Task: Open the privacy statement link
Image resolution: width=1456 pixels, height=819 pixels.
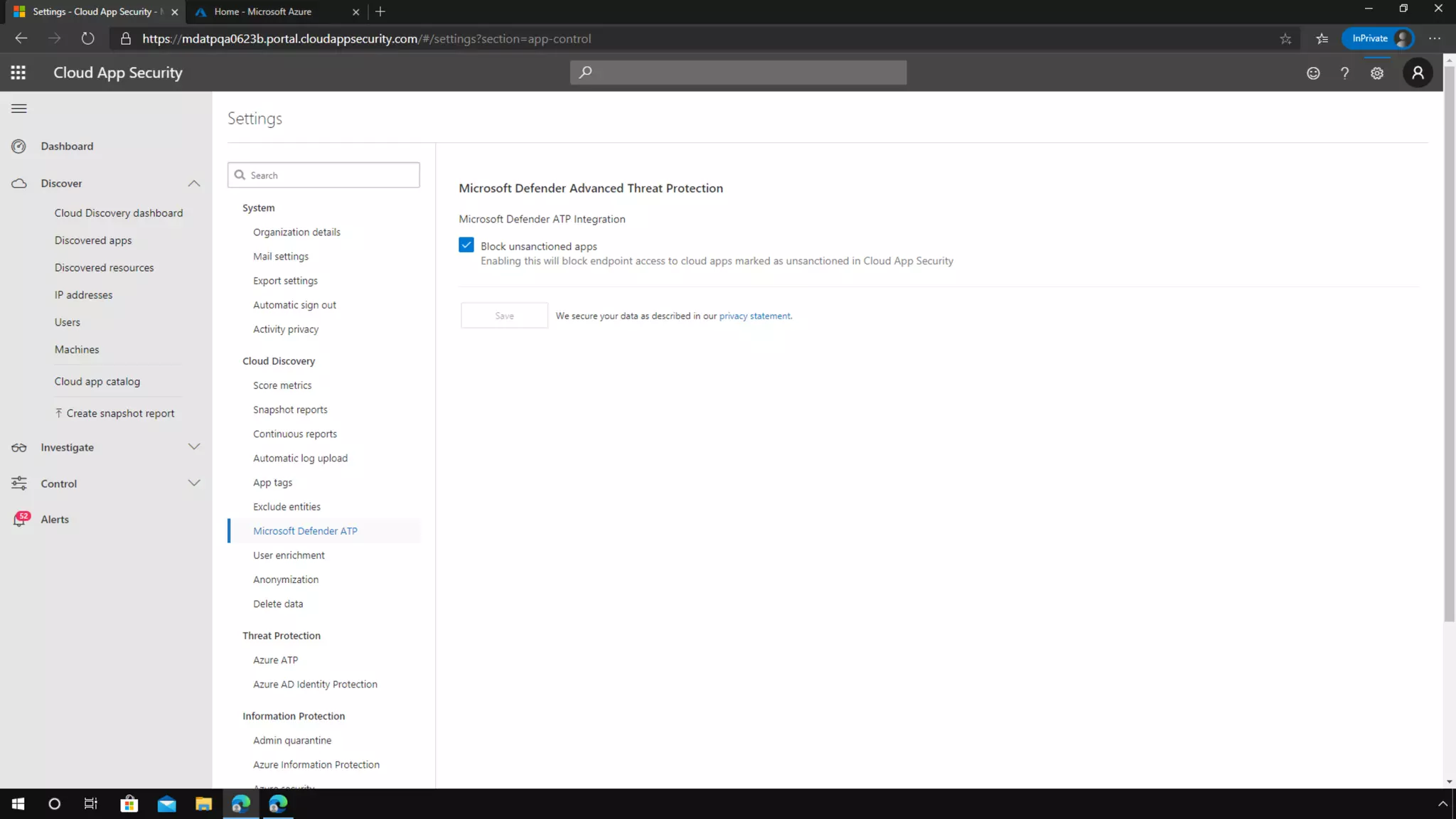Action: pos(754,316)
